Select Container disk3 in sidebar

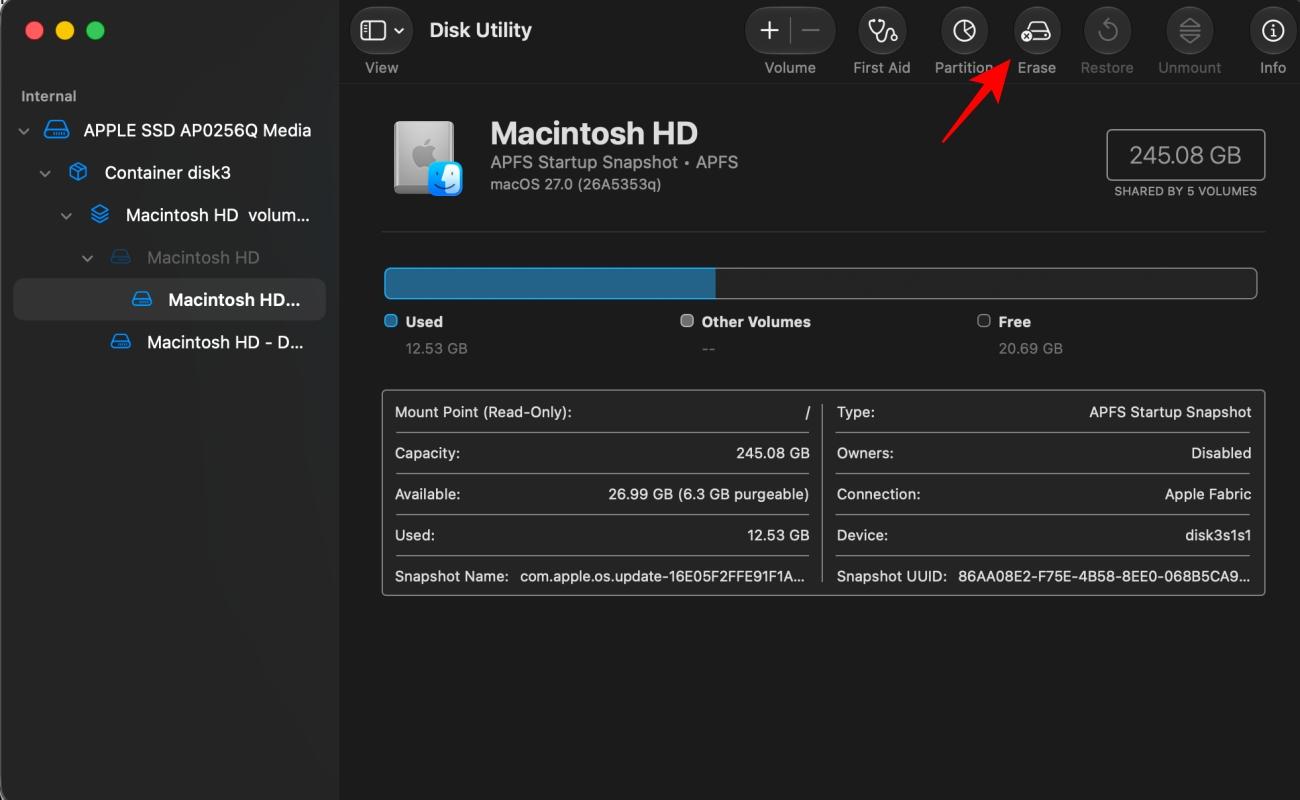pos(169,172)
